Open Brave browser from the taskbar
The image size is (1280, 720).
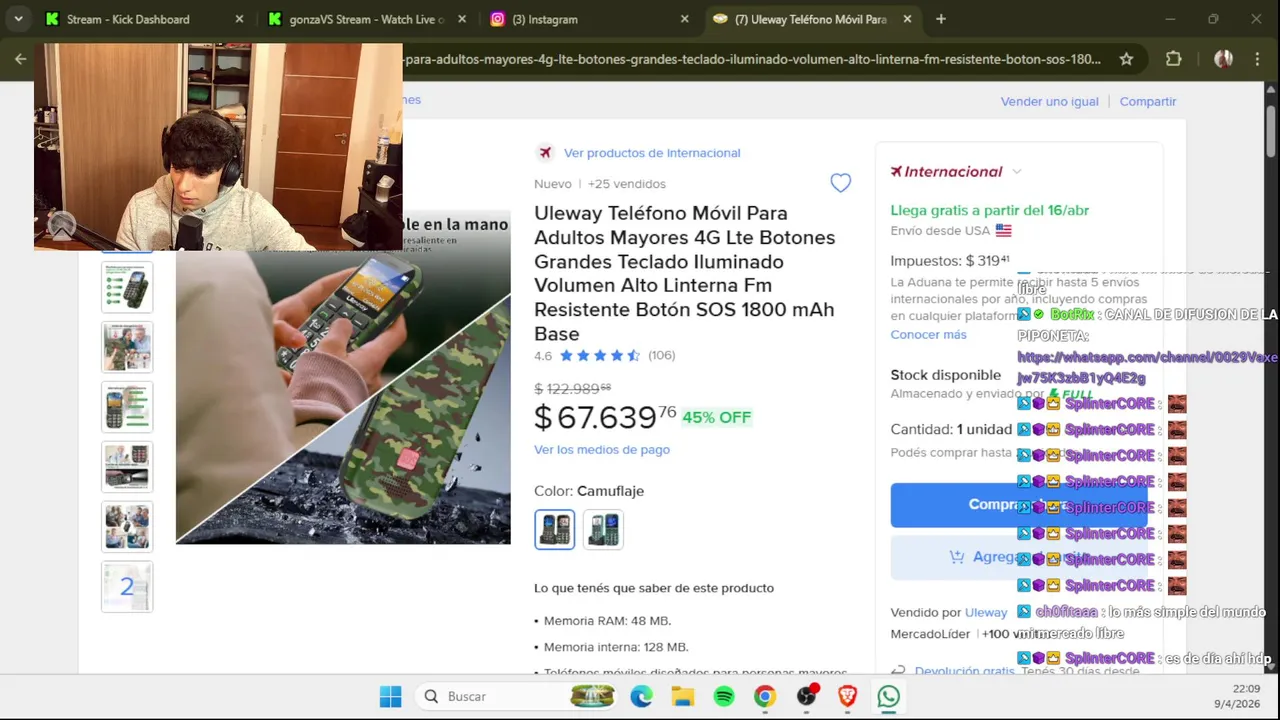tap(847, 696)
